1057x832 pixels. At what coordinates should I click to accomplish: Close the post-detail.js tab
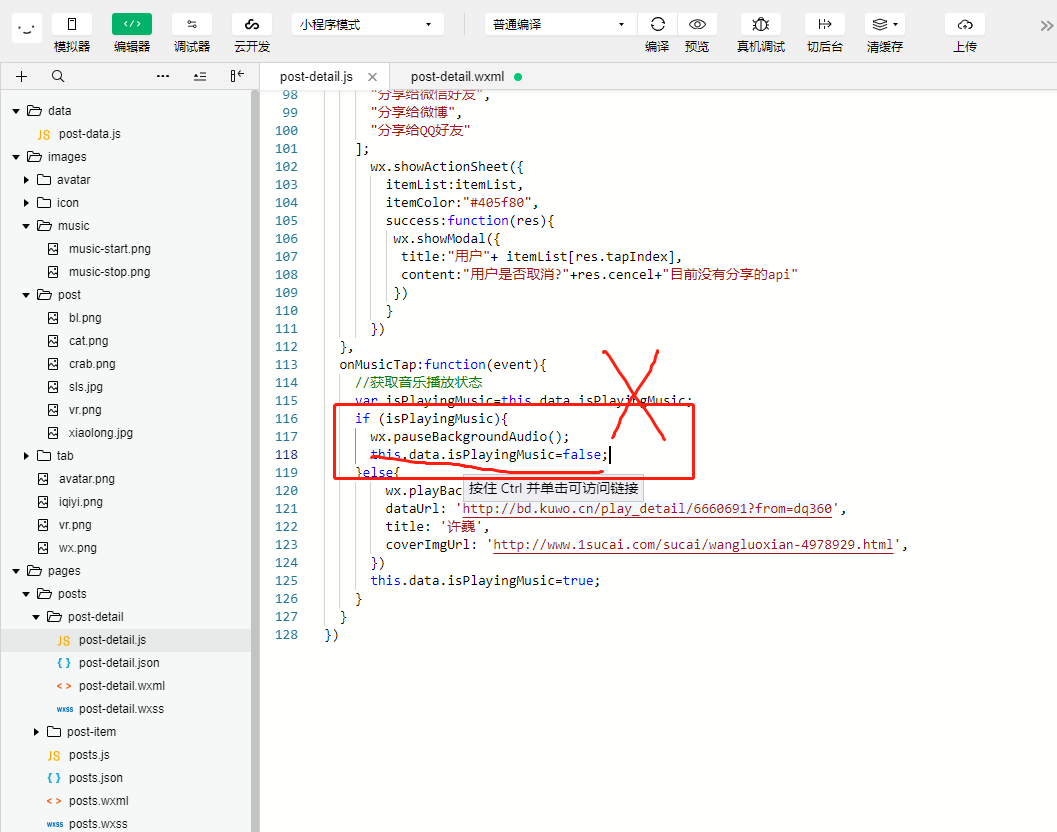pyautogui.click(x=373, y=77)
